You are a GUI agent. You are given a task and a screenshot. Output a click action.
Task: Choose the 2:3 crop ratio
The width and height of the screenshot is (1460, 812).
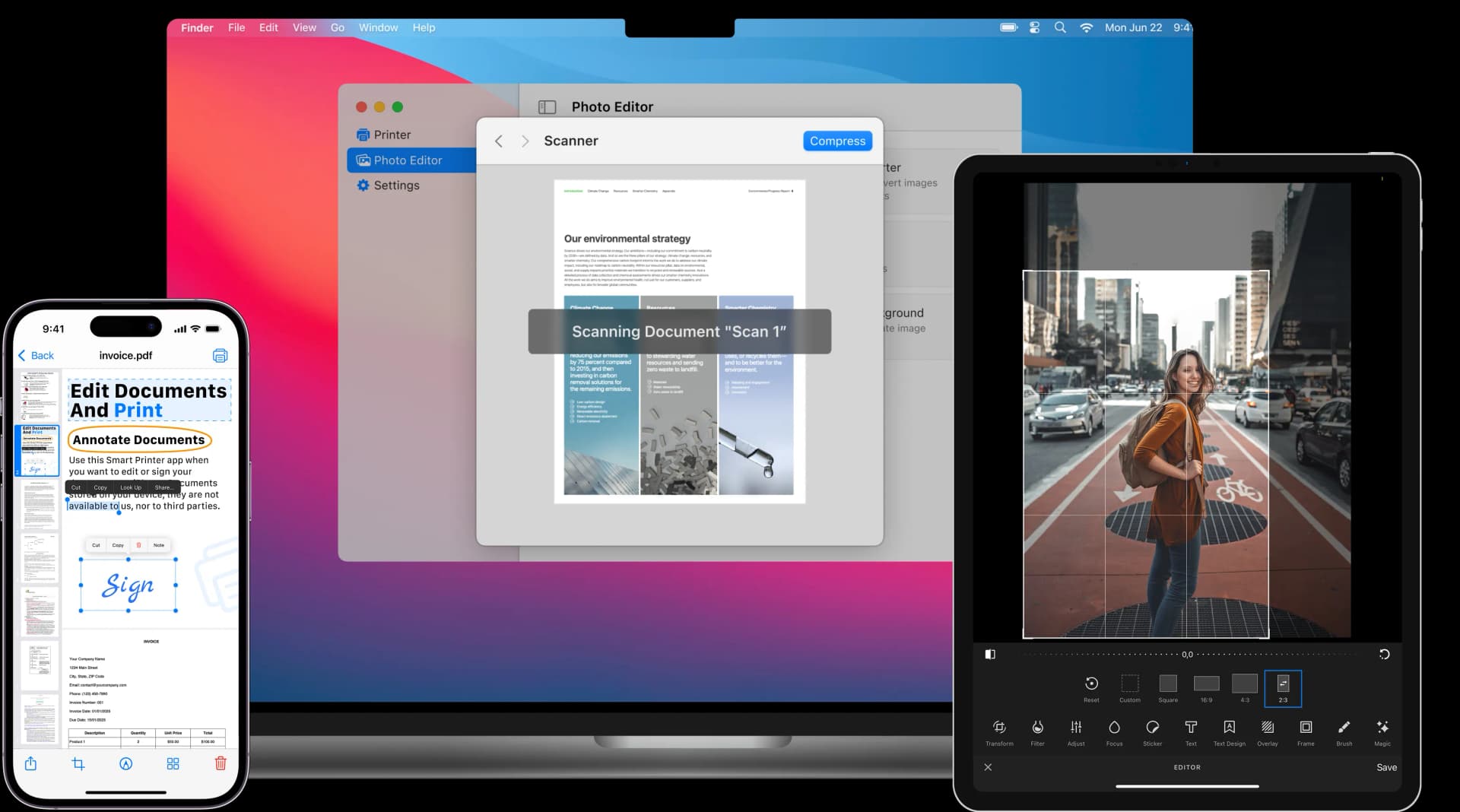point(1283,688)
